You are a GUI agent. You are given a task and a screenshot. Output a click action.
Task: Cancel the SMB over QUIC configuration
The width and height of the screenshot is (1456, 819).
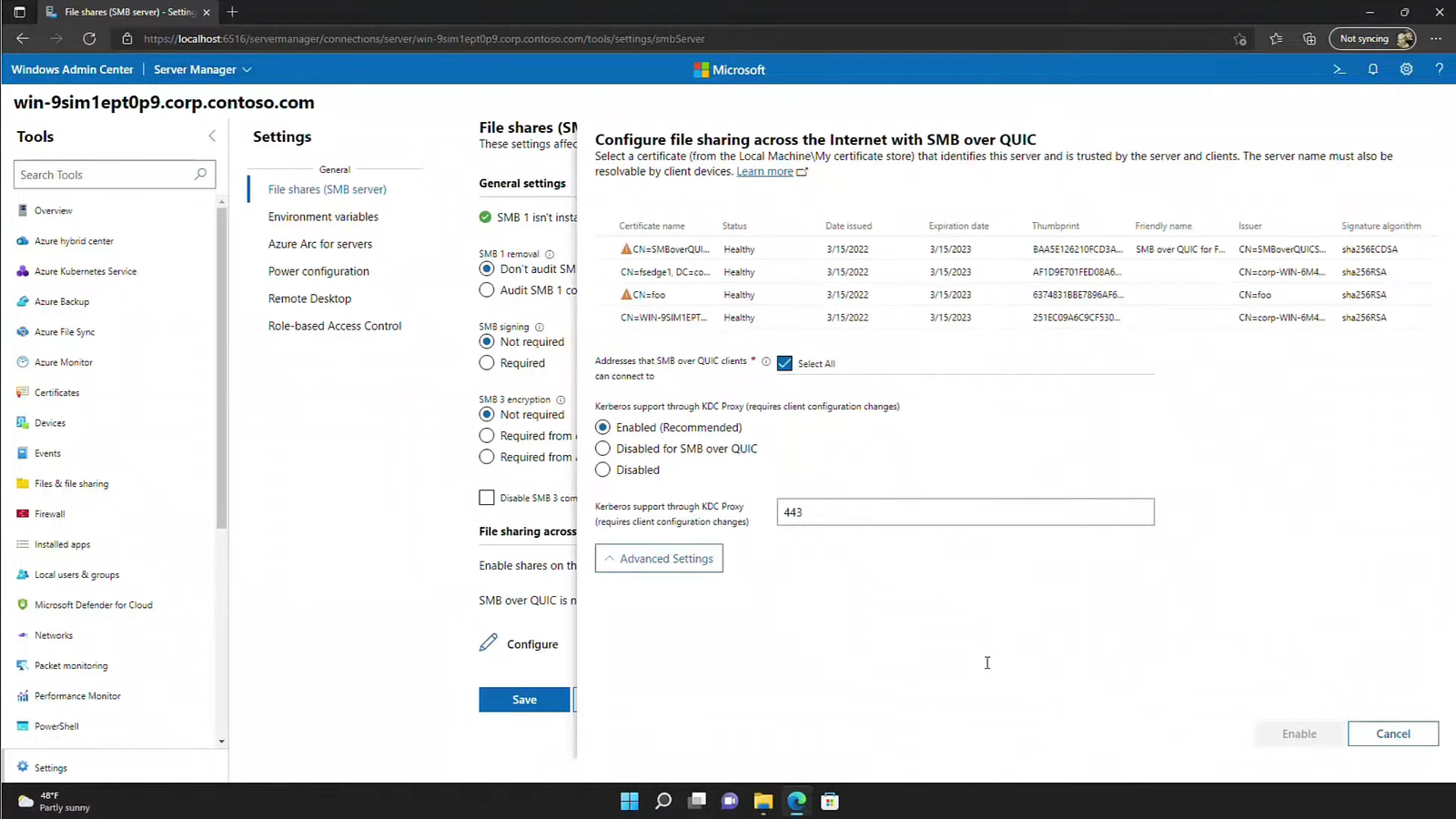1392,733
